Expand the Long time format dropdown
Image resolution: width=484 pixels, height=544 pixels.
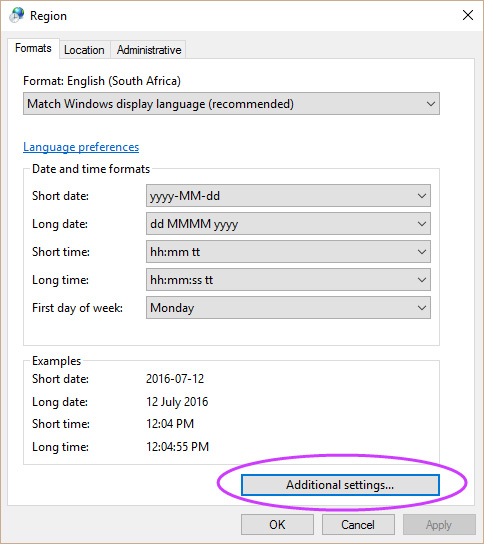(288, 280)
